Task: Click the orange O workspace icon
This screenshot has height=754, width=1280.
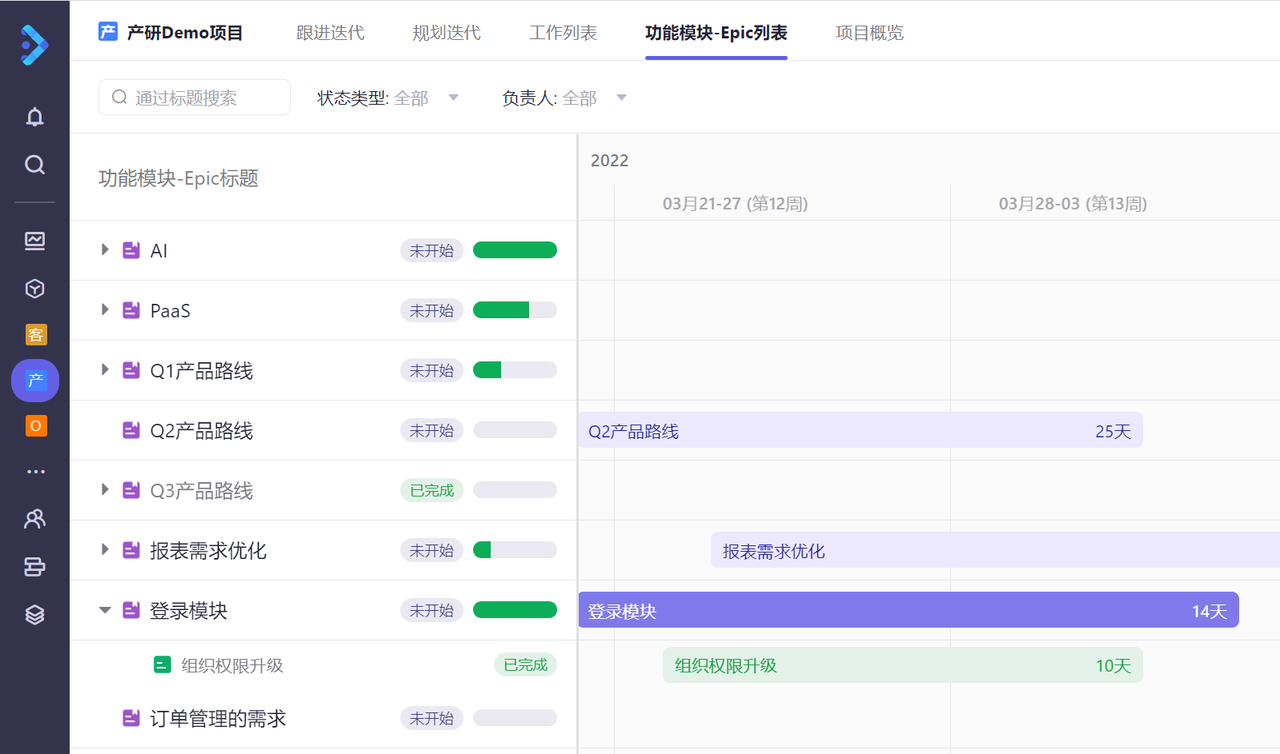Action: [x=35, y=426]
